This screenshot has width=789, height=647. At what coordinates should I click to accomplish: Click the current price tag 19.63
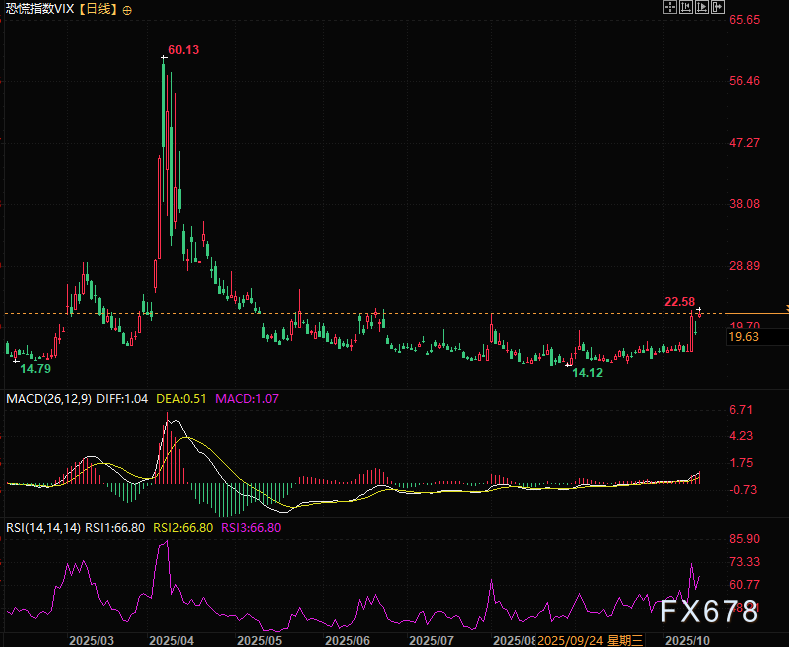point(744,338)
